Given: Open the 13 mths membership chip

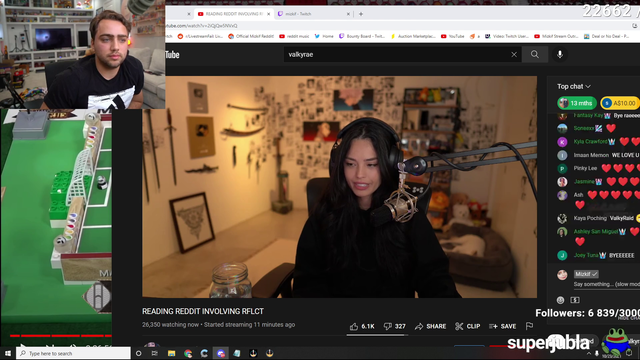Looking at the screenshot, I should [x=577, y=103].
